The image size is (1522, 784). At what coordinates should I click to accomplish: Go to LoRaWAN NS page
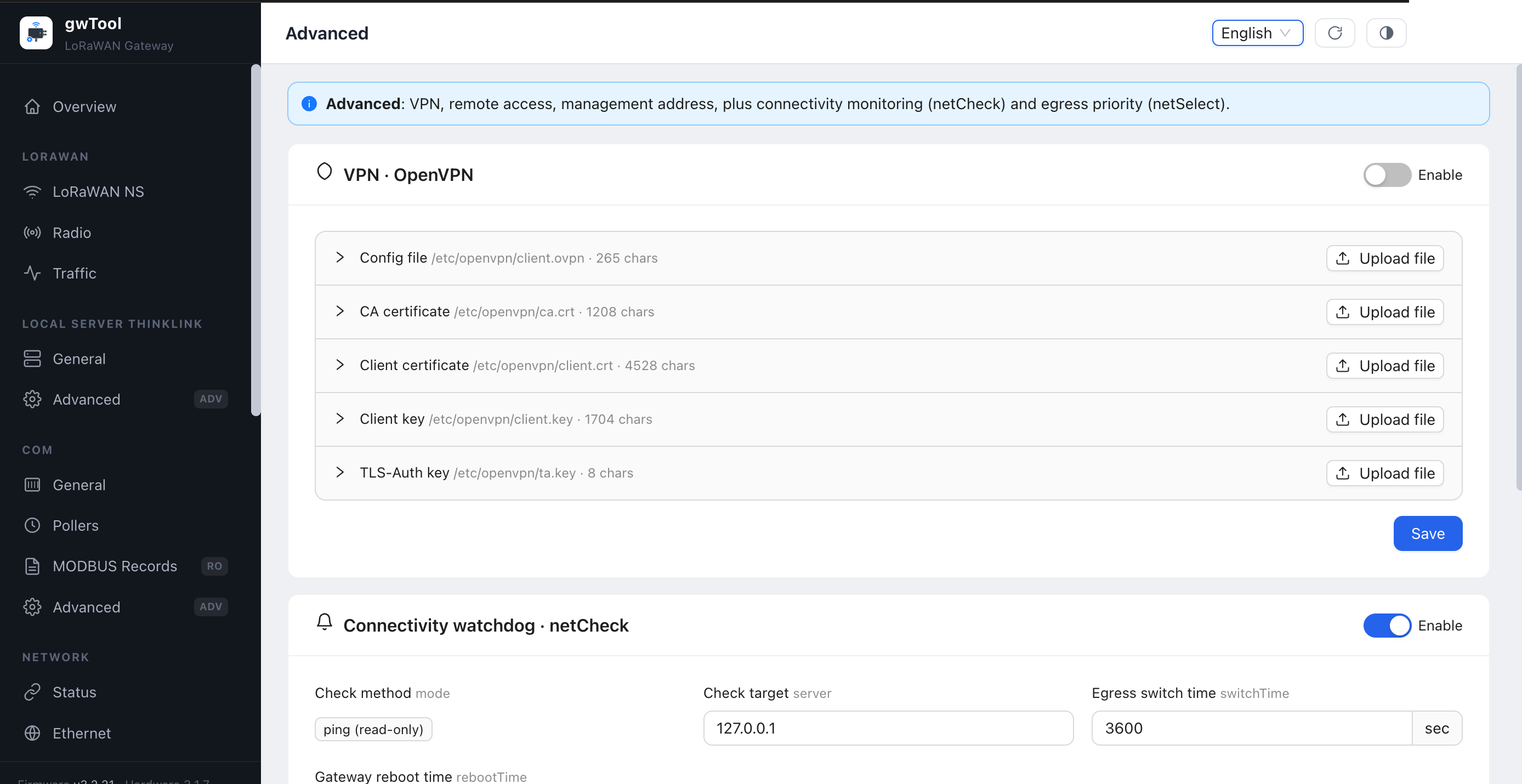(x=125, y=191)
